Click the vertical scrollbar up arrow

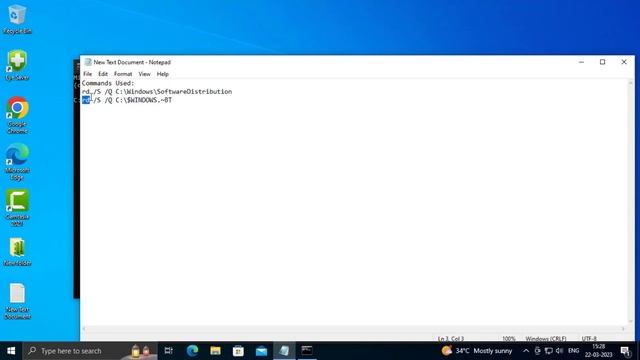631,83
